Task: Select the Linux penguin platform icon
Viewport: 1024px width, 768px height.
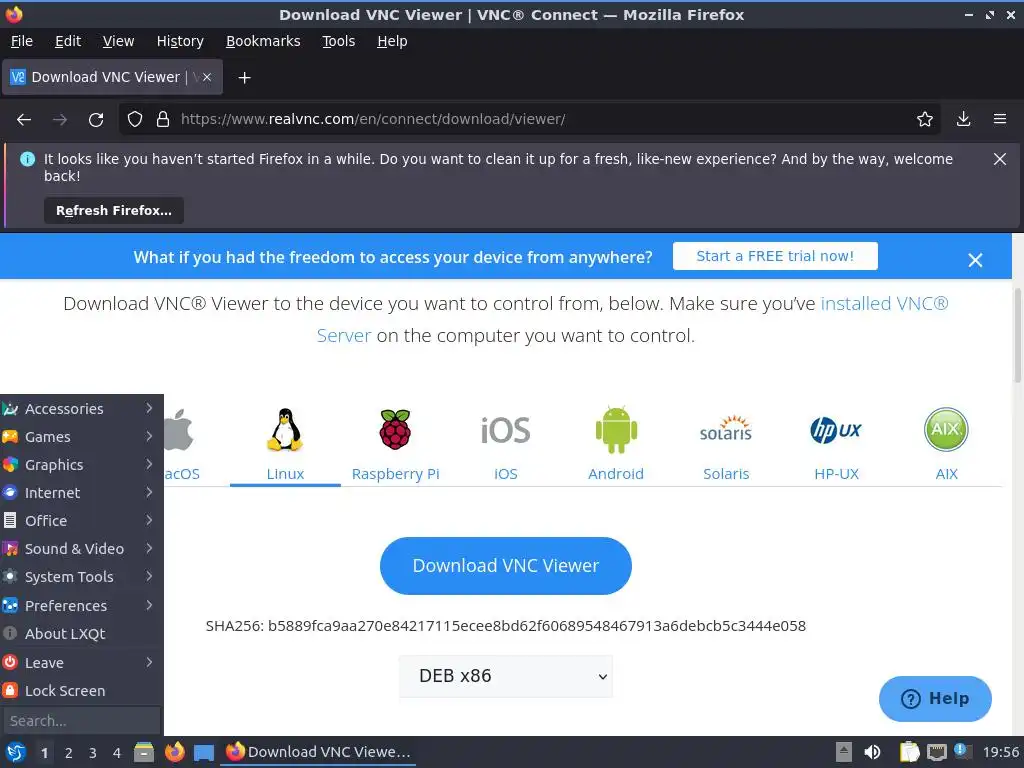Action: (285, 430)
